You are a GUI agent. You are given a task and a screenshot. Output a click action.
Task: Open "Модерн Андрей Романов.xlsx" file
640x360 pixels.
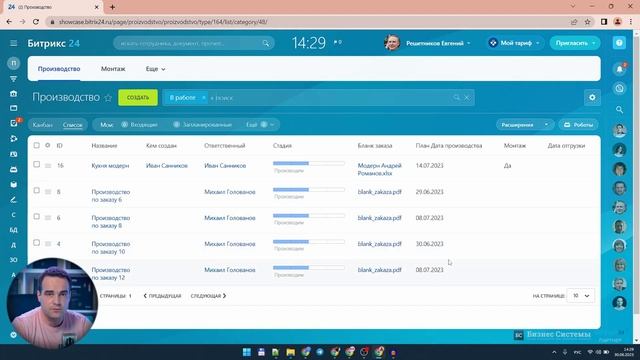[380, 169]
